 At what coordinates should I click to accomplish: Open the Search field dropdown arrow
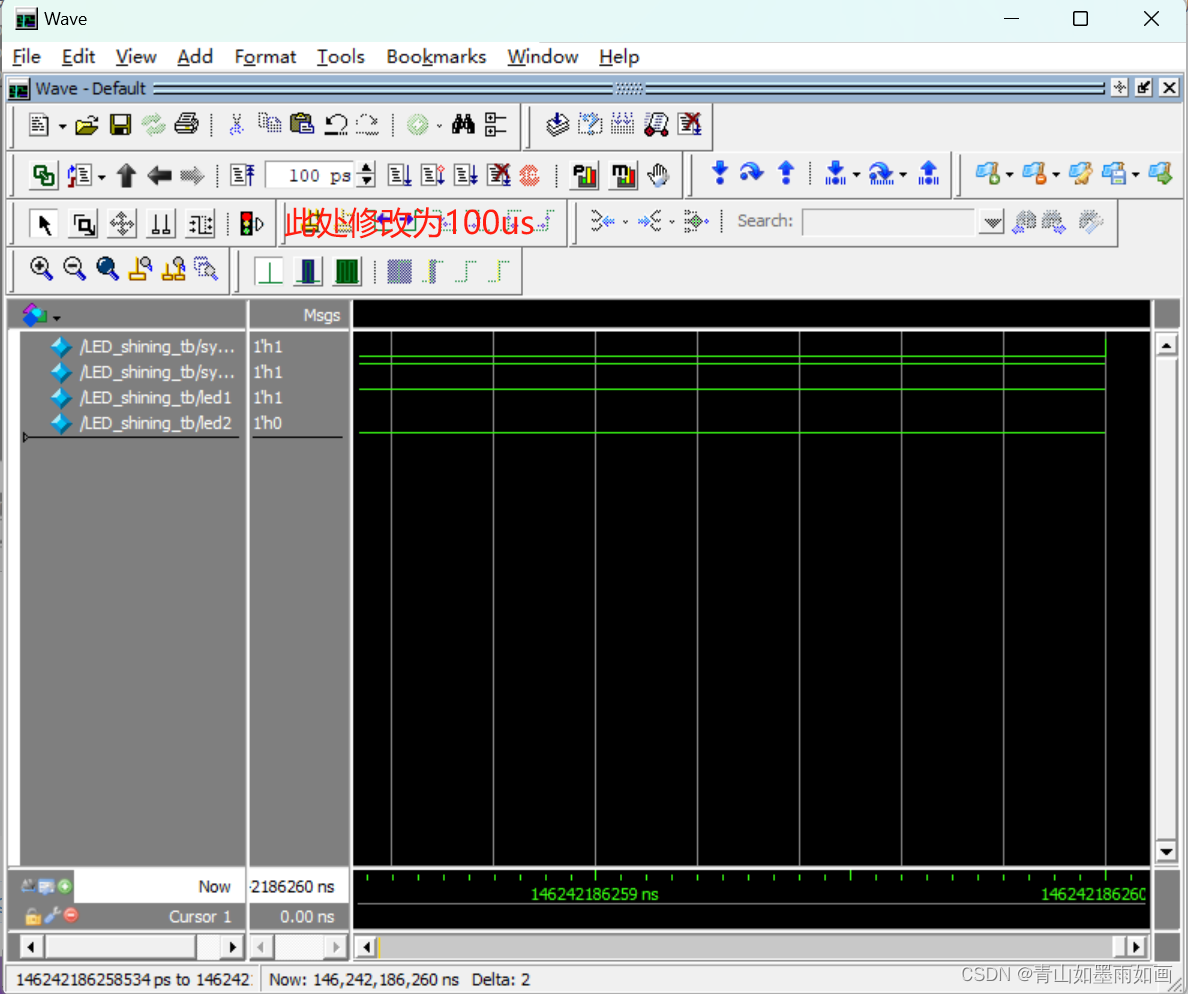991,222
